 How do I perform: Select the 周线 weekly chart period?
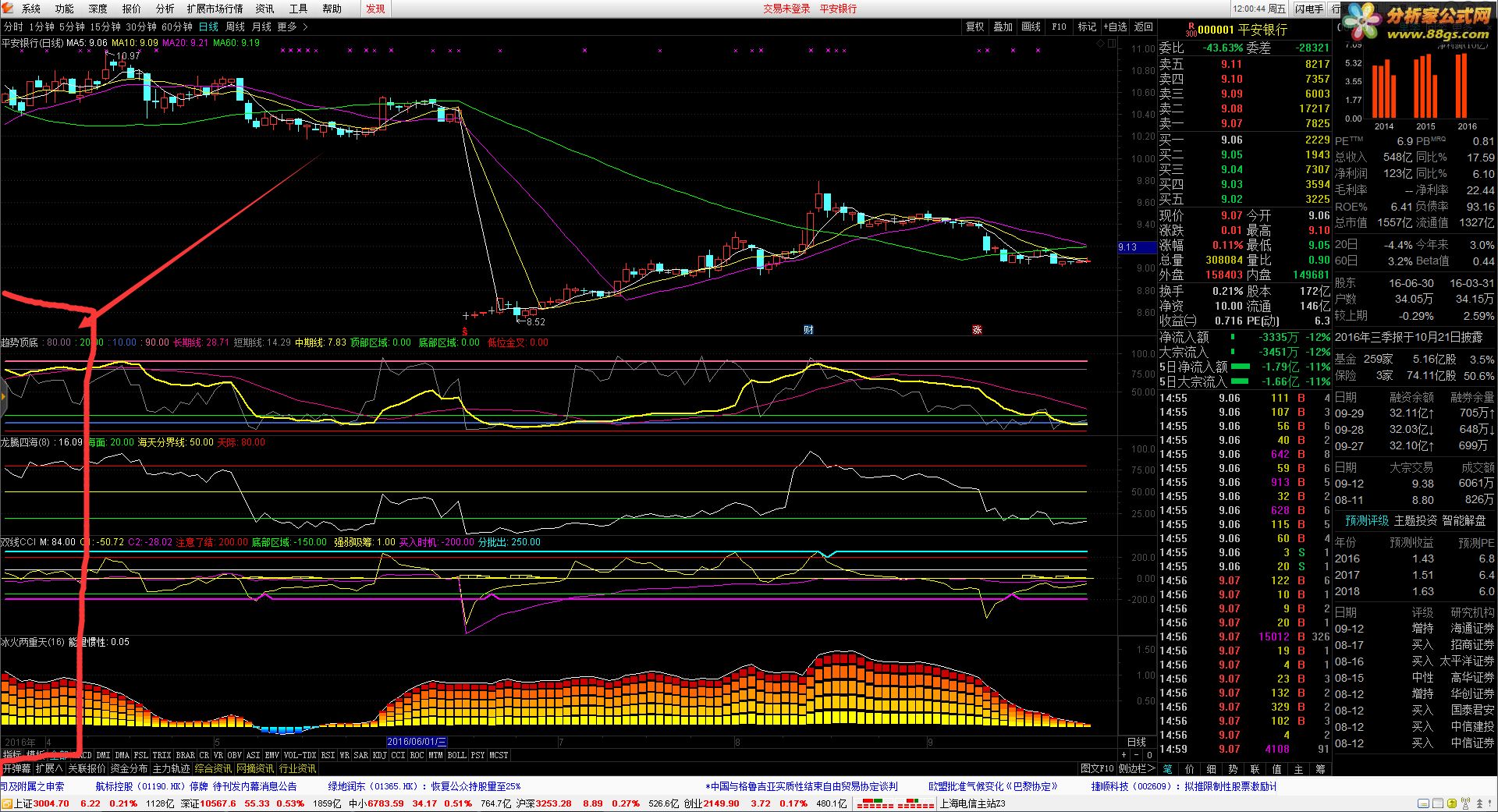pos(236,27)
